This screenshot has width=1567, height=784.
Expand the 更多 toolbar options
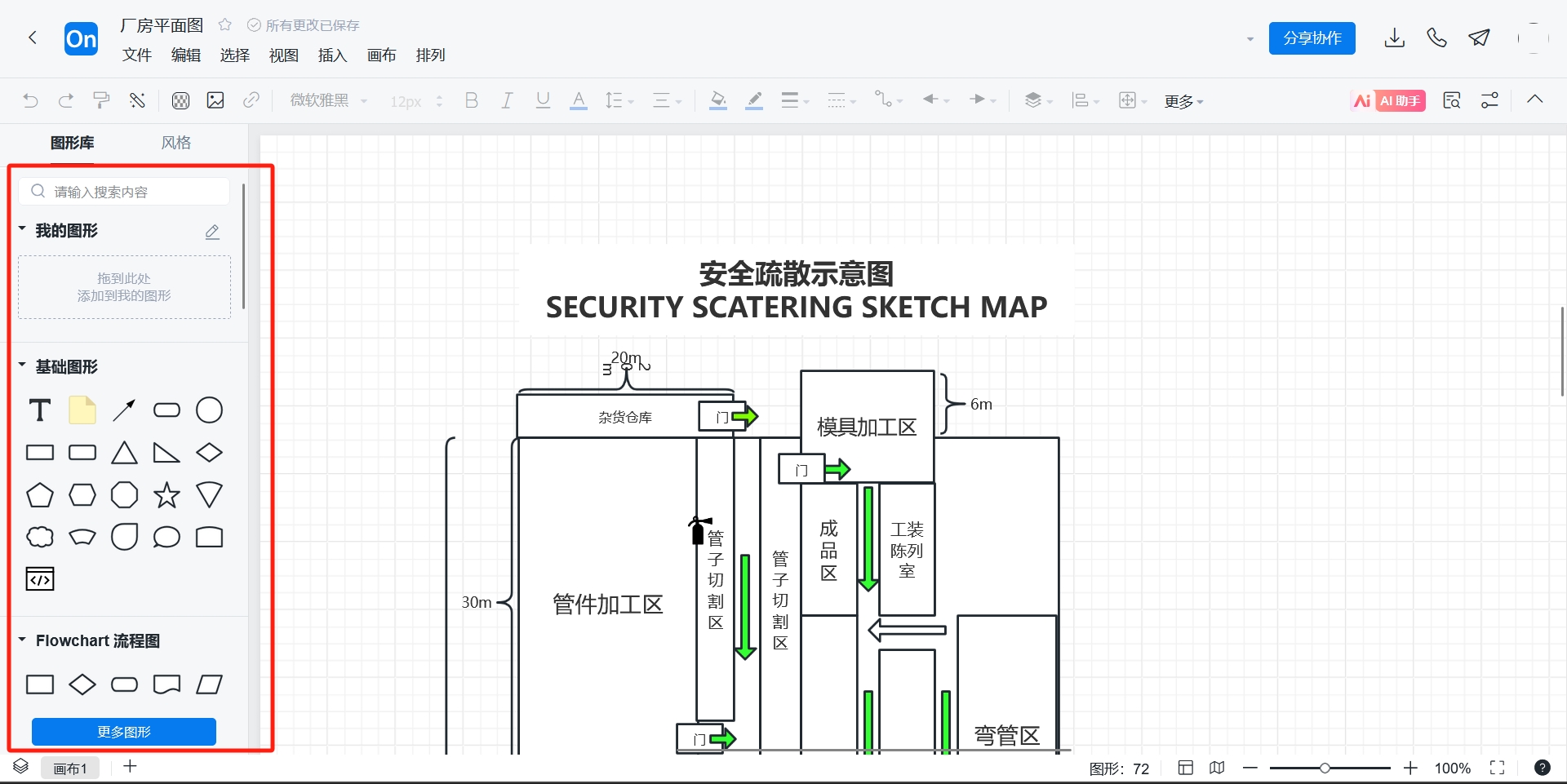1183,101
